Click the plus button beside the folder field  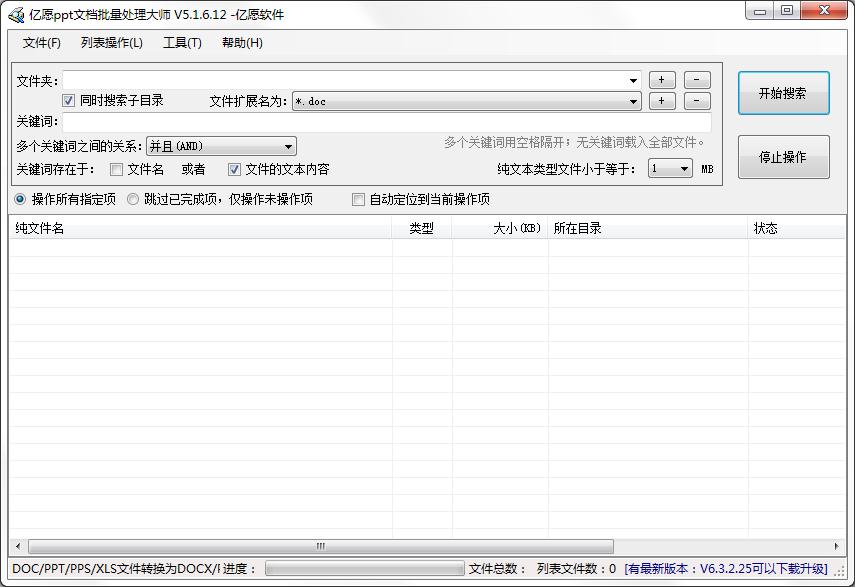click(x=661, y=80)
